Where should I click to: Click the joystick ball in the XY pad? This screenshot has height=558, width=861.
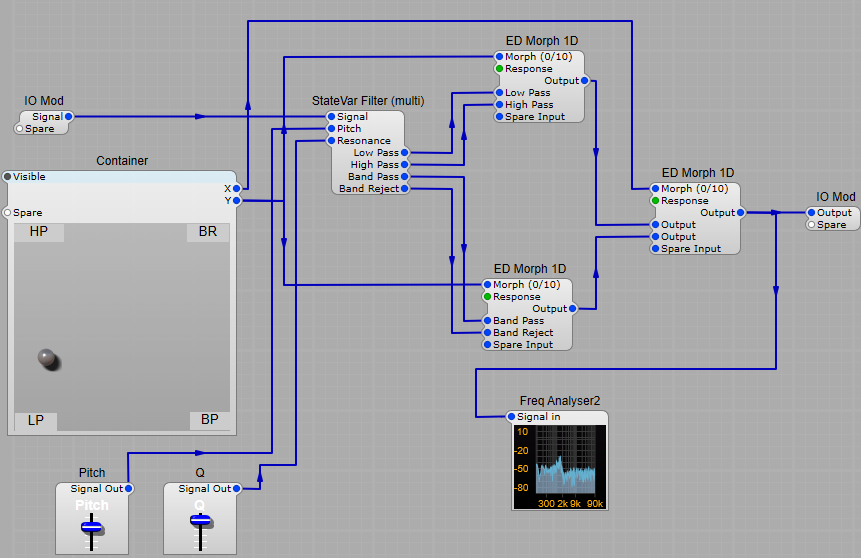click(x=48, y=358)
